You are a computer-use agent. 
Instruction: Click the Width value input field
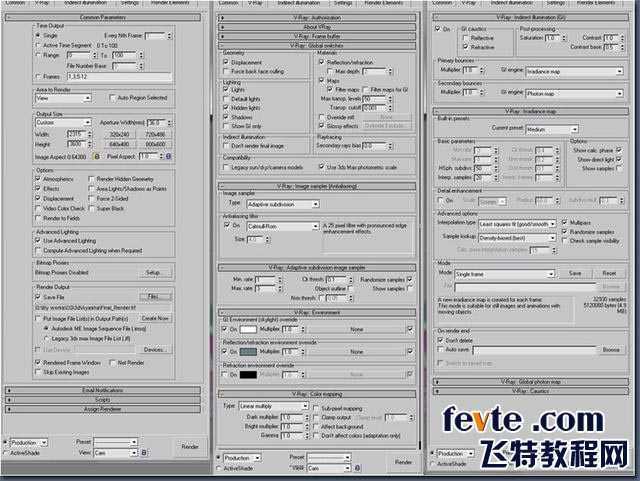tap(77, 134)
